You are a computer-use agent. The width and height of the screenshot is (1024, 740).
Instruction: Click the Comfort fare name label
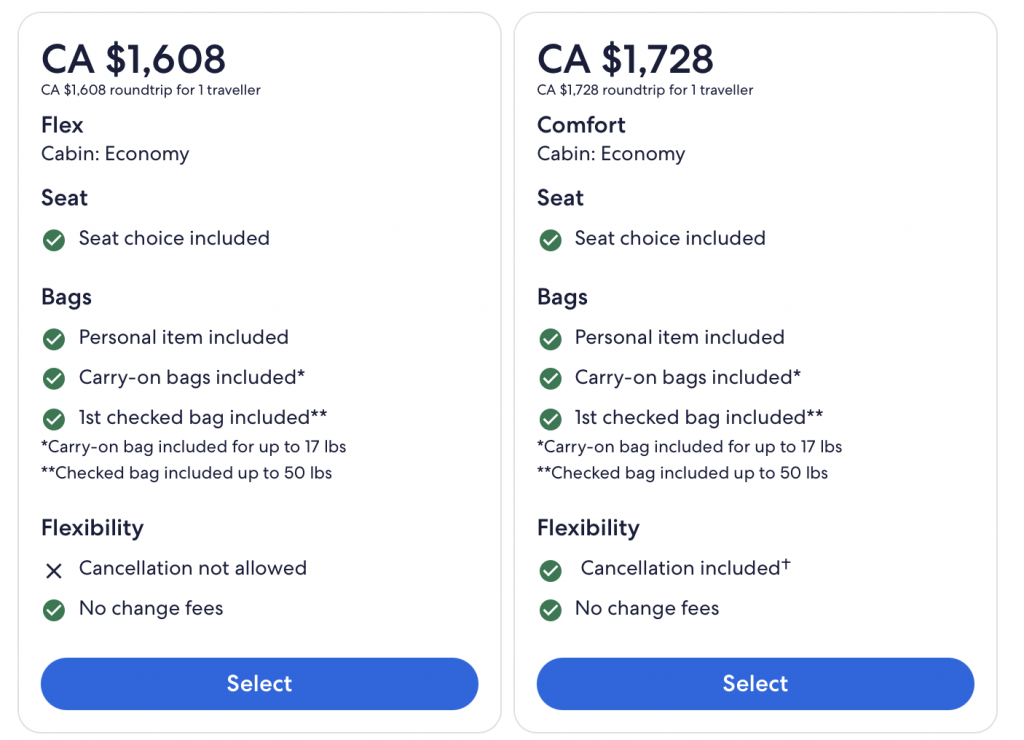(x=581, y=125)
